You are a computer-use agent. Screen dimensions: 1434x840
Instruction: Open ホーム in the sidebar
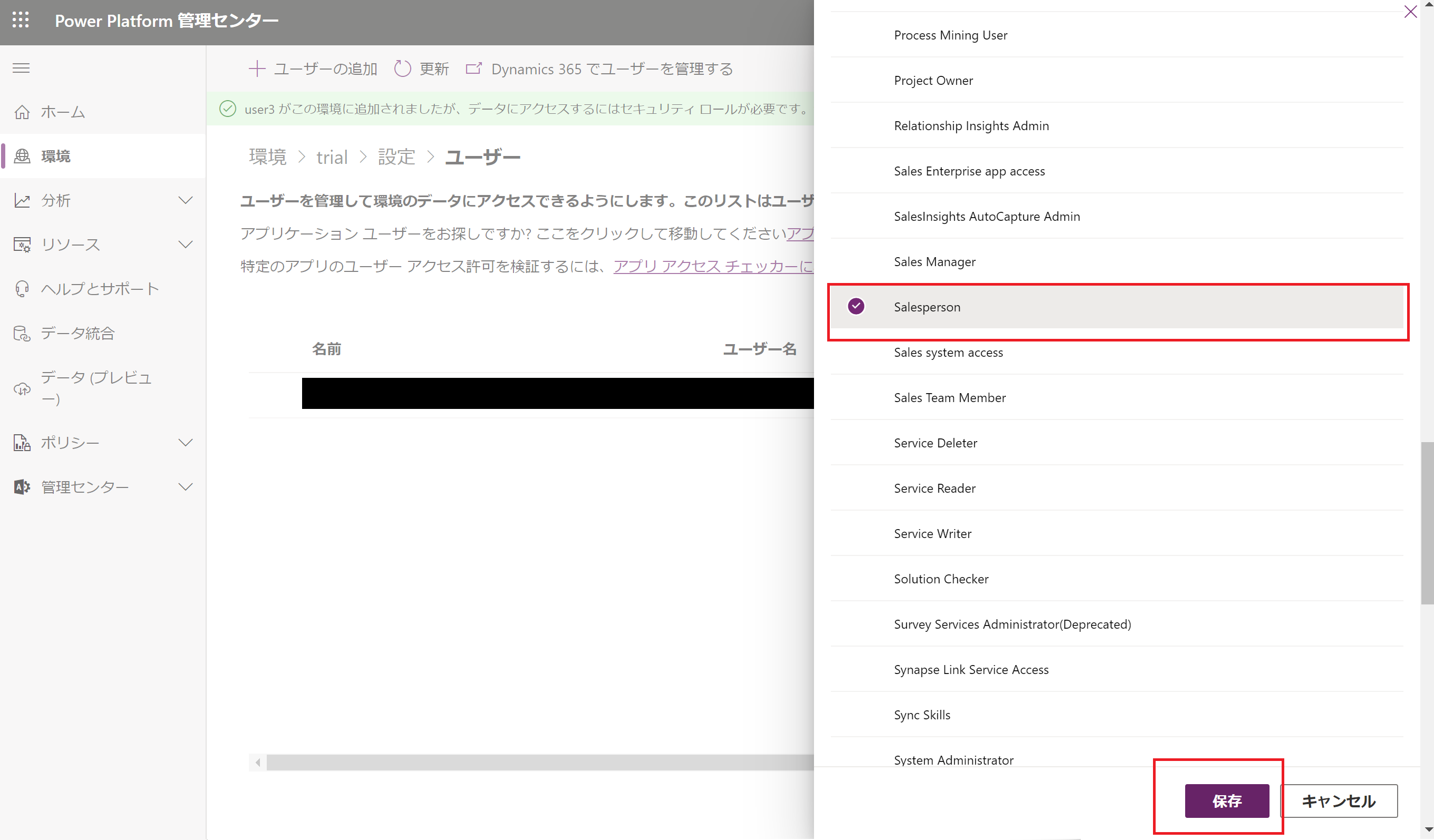click(102, 112)
